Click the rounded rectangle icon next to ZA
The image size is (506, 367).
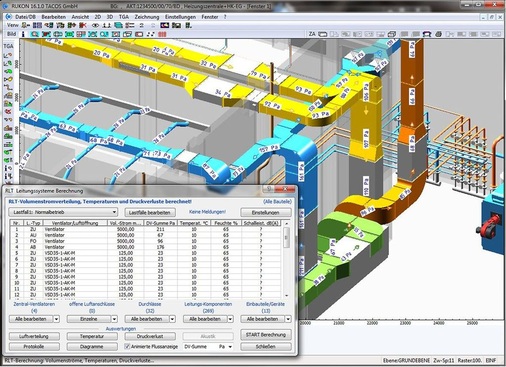pos(323,34)
